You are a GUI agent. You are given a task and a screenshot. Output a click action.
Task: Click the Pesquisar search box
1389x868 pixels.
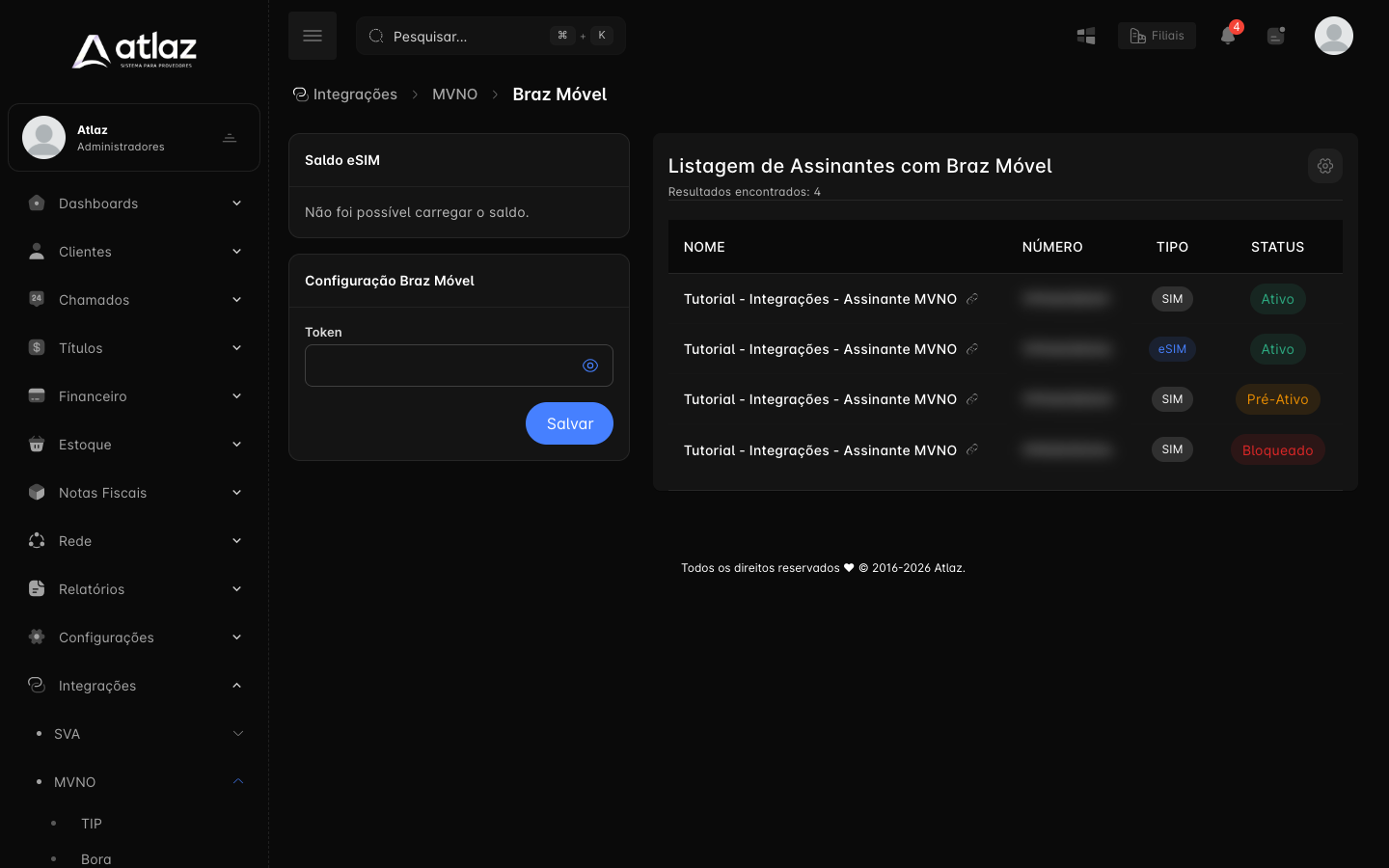(x=491, y=36)
